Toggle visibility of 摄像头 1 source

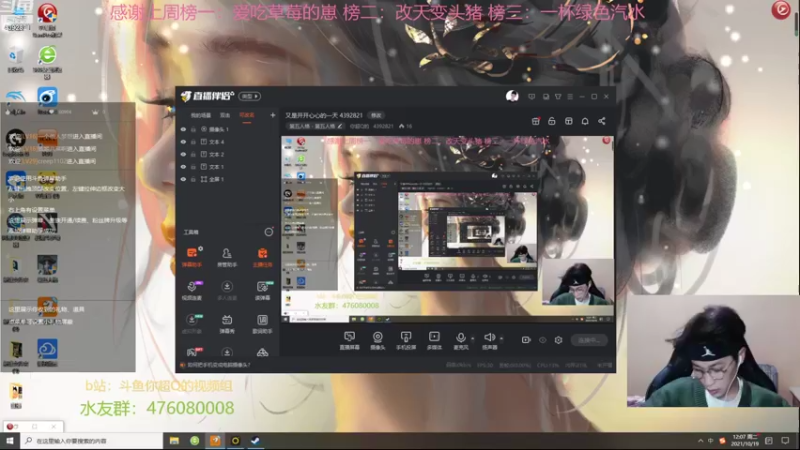[x=183, y=130]
